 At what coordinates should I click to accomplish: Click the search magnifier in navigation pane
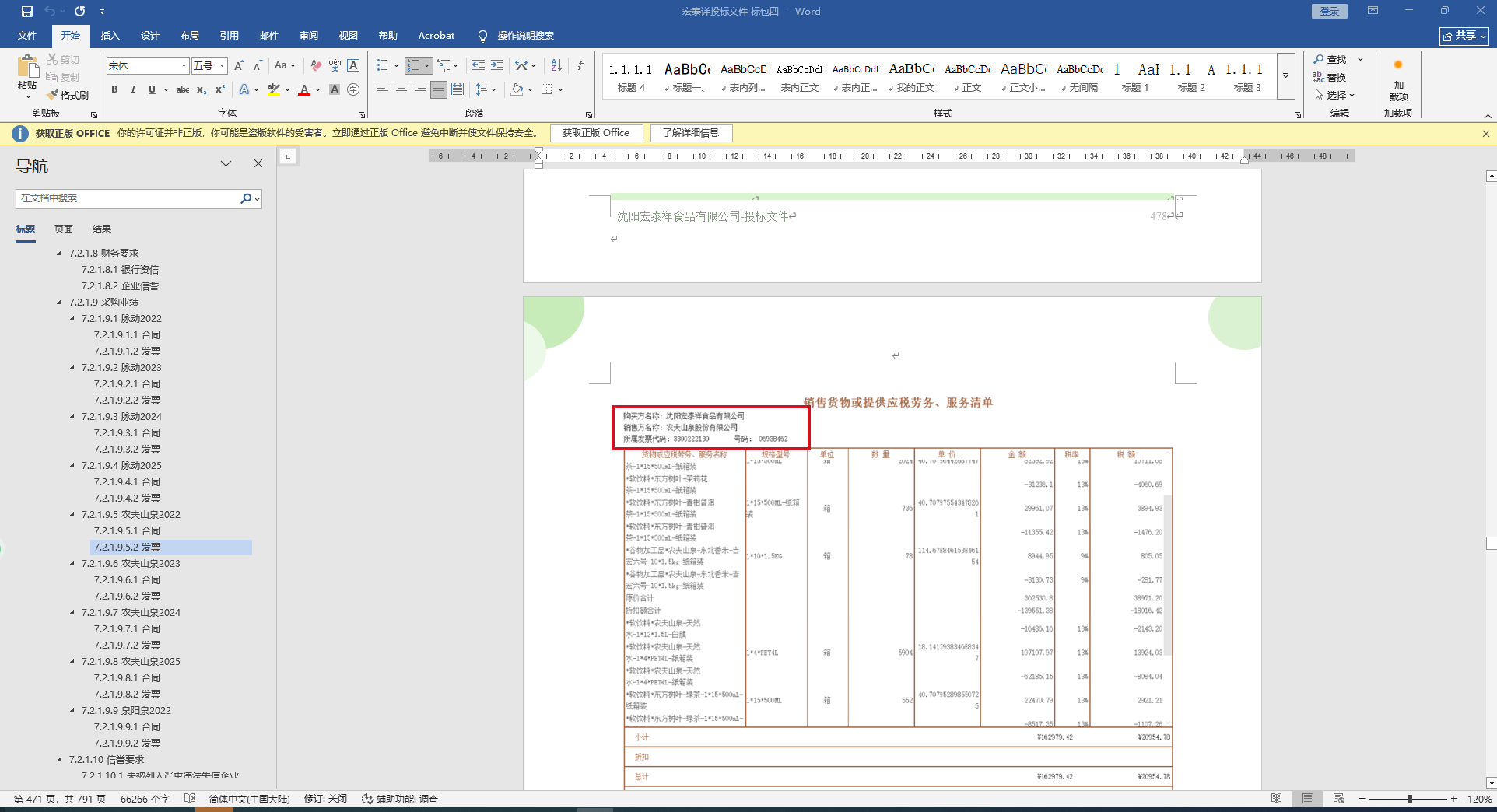click(247, 198)
